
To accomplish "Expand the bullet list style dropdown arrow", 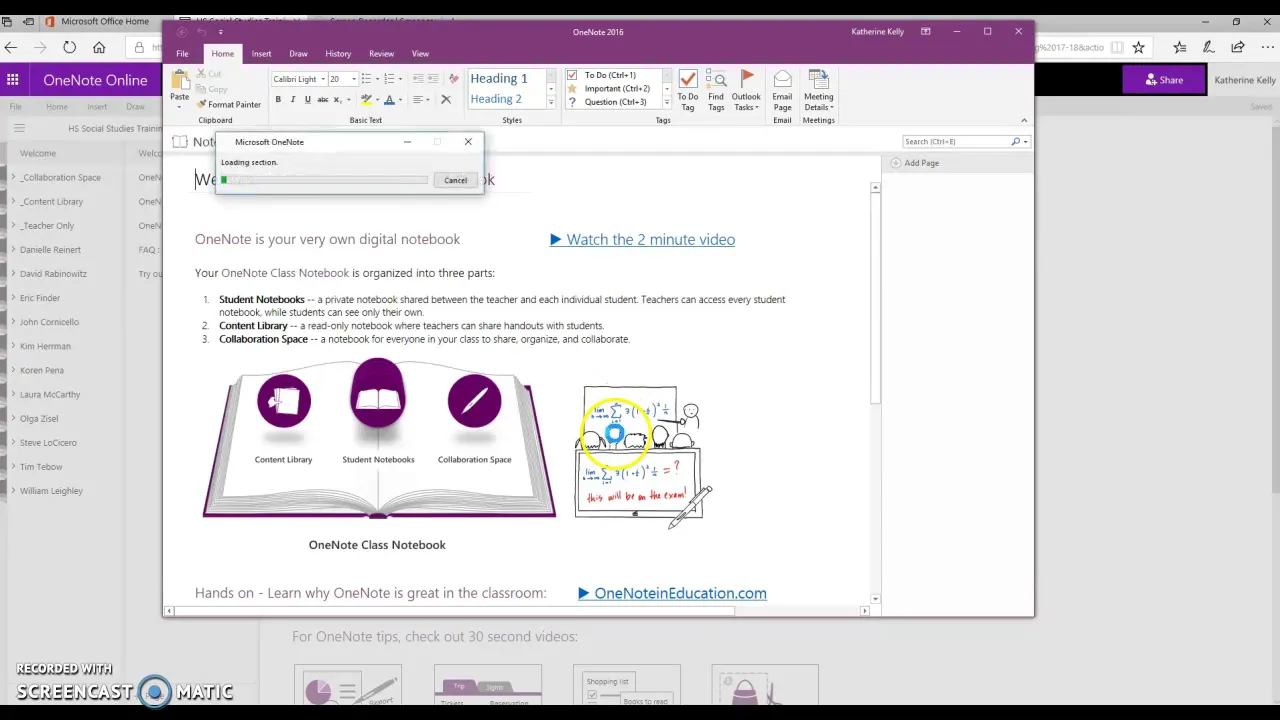I will tap(377, 79).
